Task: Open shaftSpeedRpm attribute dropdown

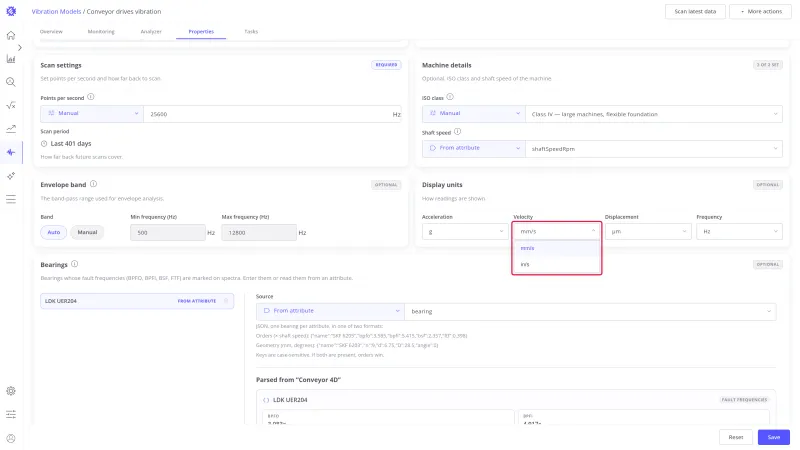Action: point(654,149)
